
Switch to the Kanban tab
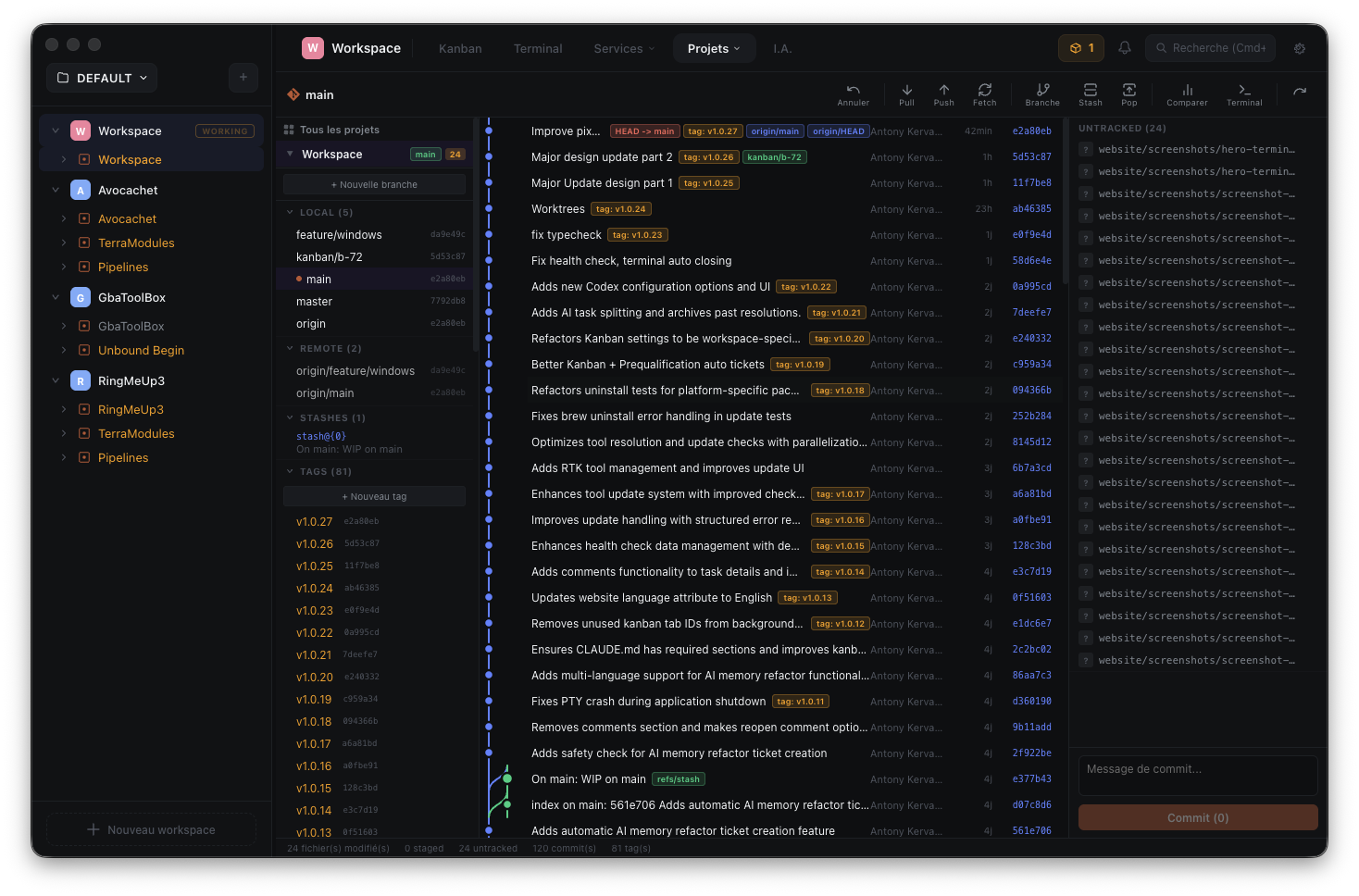tap(460, 48)
